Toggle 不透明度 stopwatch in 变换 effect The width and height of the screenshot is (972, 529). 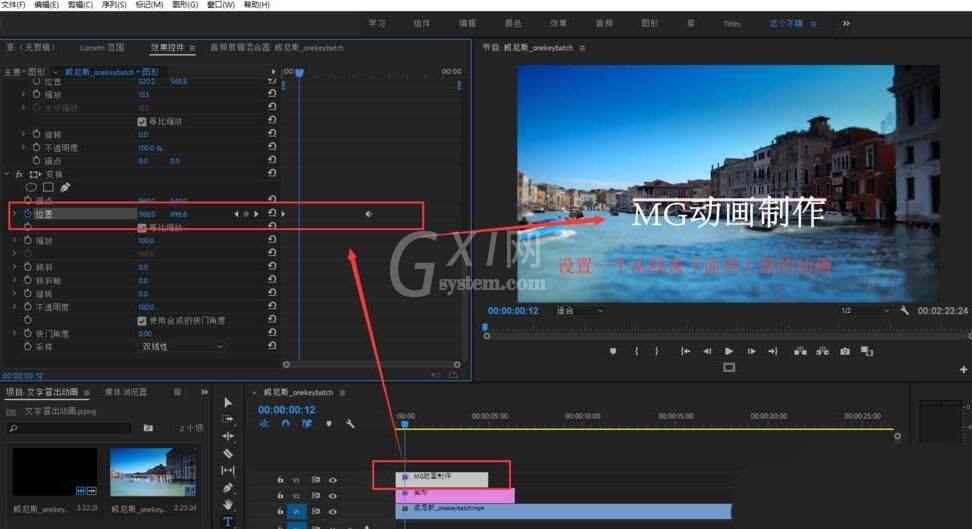coord(28,306)
